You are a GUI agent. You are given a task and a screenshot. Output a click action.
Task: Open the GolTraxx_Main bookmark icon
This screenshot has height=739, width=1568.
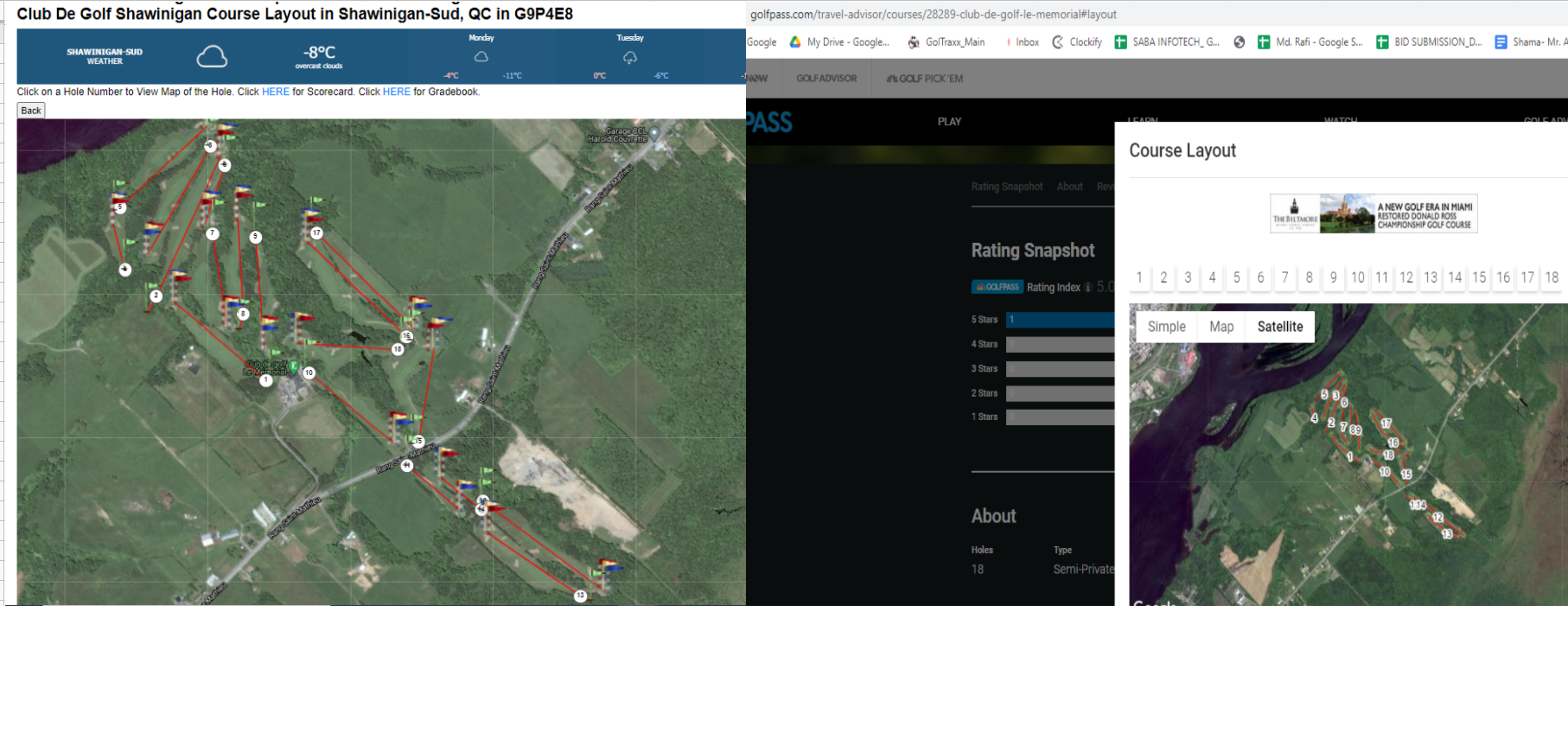pos(914,41)
